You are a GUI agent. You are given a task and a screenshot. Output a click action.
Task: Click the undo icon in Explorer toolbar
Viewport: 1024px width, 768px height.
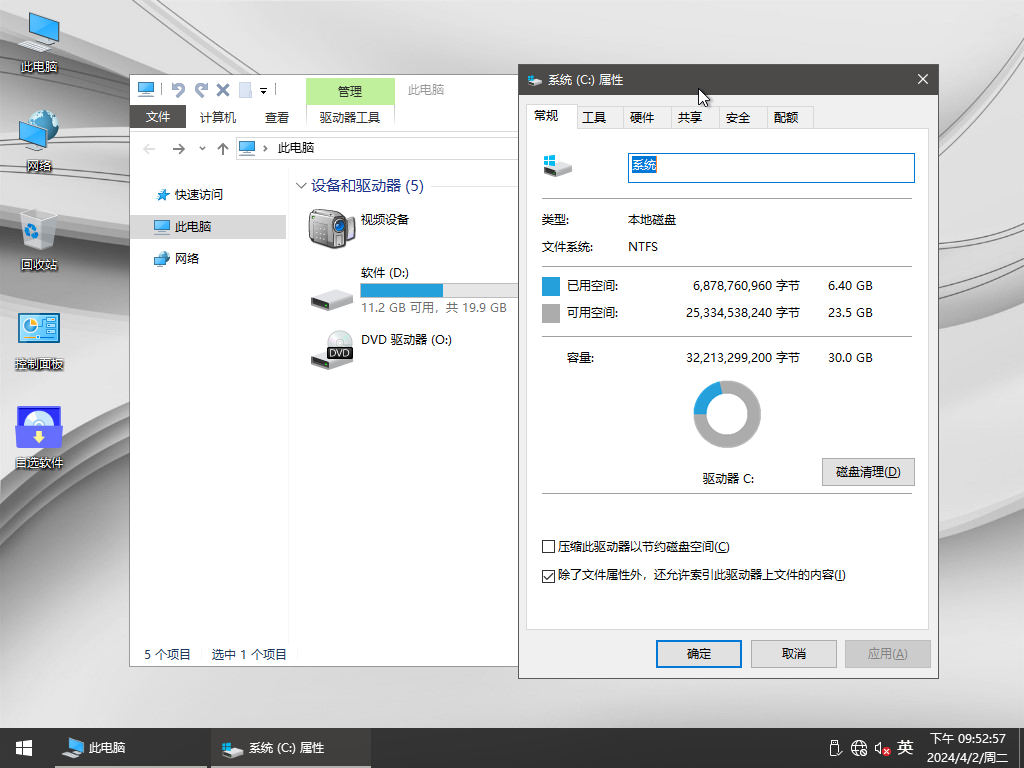click(x=179, y=90)
